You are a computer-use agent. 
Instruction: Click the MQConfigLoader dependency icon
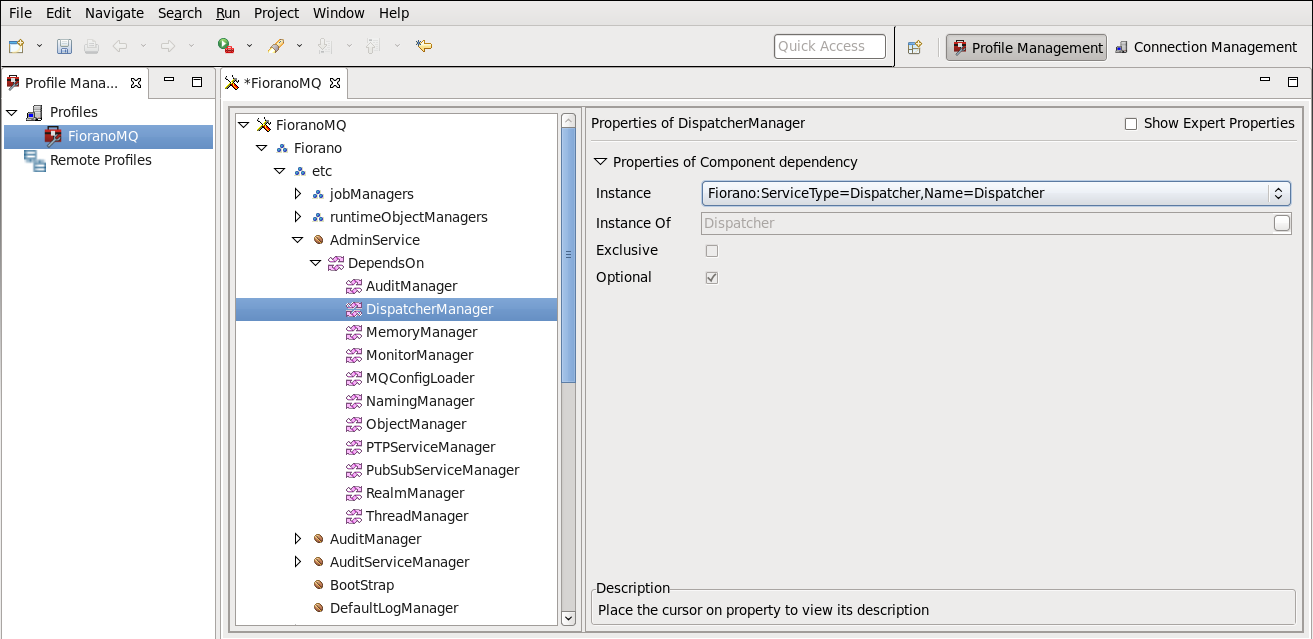354,378
